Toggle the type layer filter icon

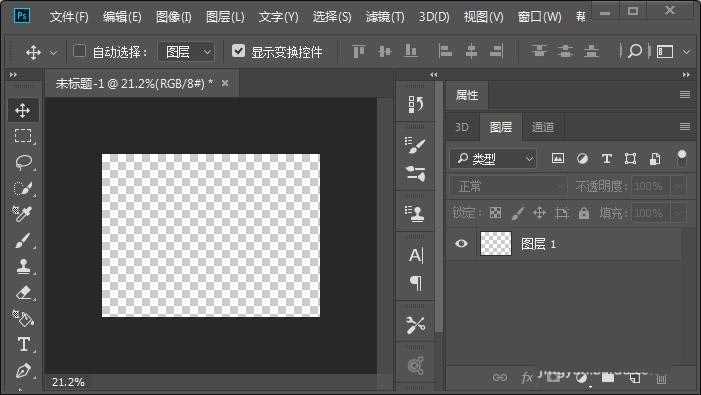(607, 158)
